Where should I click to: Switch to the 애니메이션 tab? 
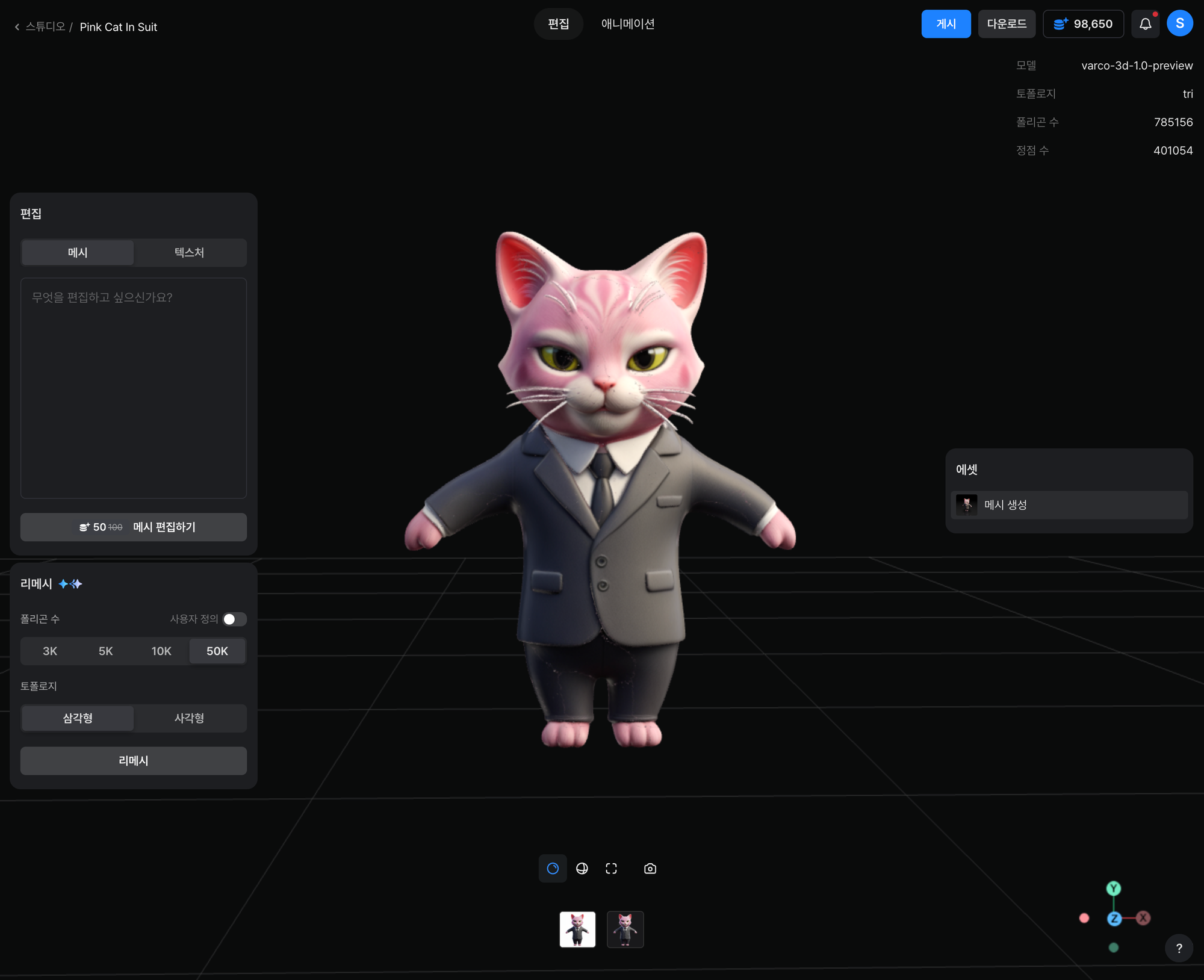point(627,24)
